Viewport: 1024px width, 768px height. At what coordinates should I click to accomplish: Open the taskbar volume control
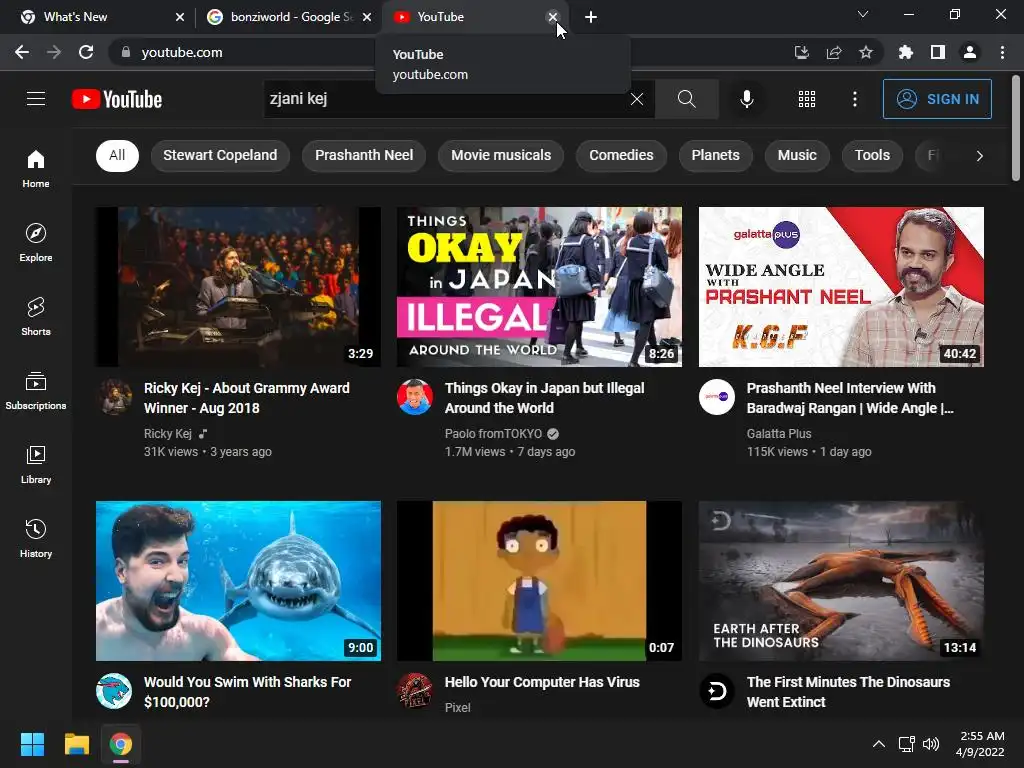(x=931, y=744)
